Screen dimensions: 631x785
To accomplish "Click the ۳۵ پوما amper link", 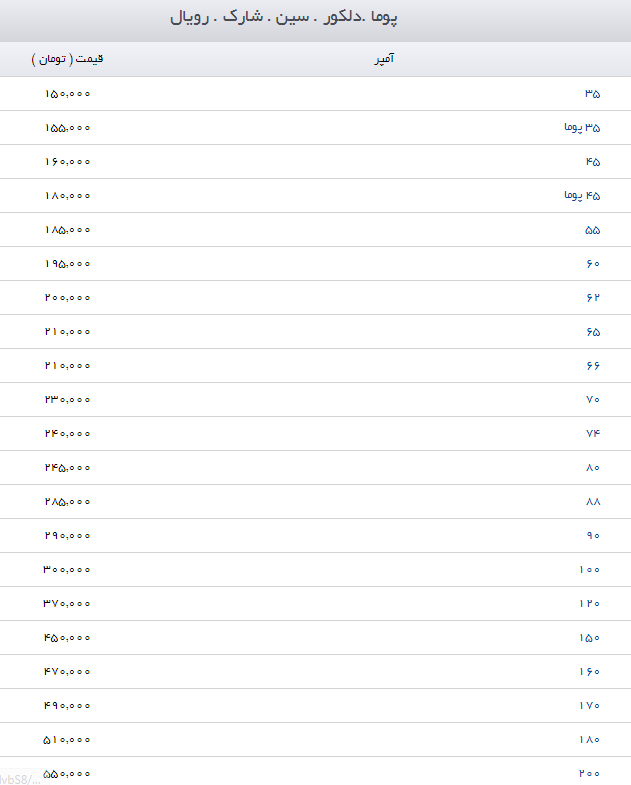I will click(x=582, y=128).
